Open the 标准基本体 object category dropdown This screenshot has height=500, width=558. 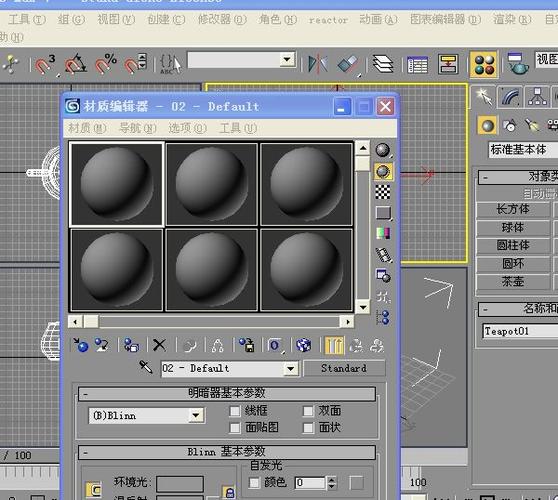coord(523,149)
